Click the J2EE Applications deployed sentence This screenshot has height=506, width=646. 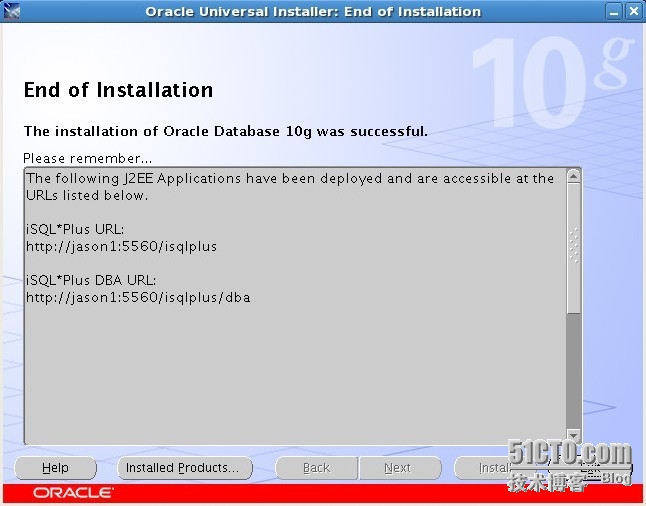[x=290, y=187]
